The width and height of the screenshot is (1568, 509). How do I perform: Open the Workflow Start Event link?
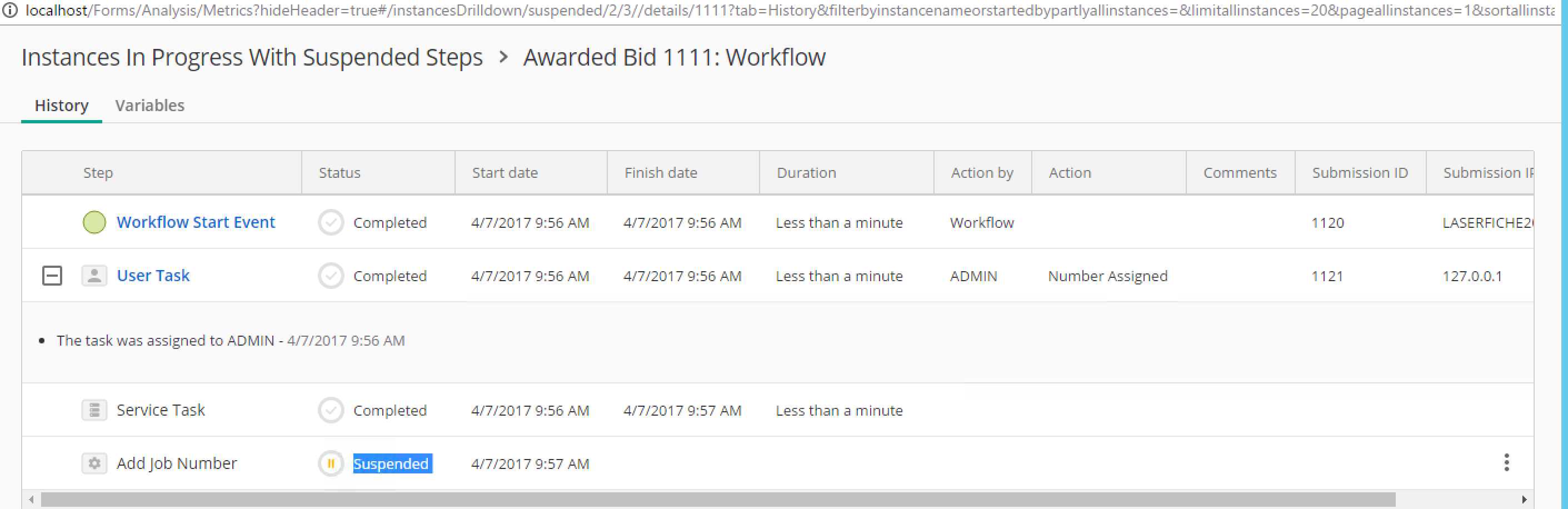(x=196, y=222)
